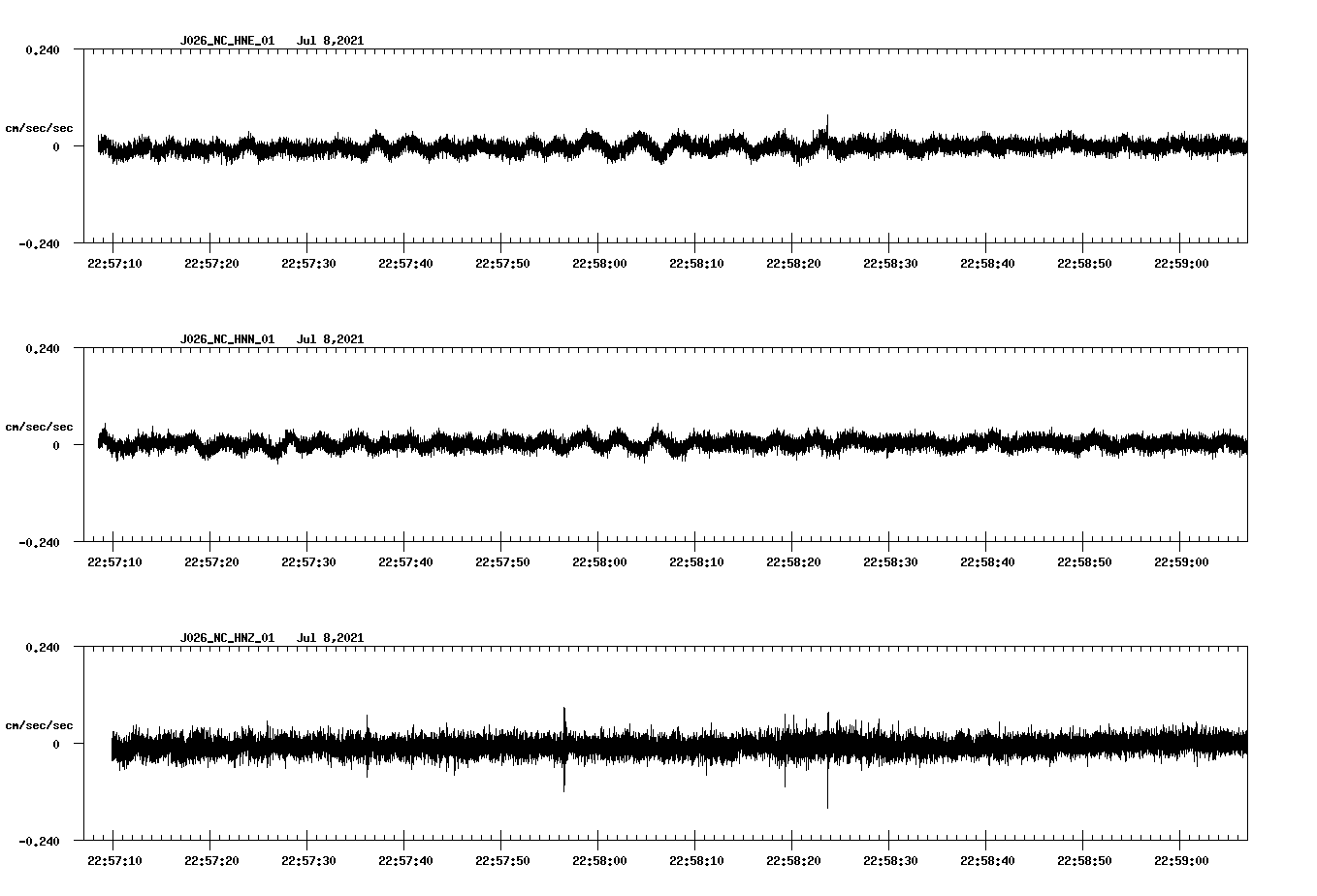1317x896 pixels.
Task: Click the 22:58:50 time label under the HNN plot
Action: 1084,561
